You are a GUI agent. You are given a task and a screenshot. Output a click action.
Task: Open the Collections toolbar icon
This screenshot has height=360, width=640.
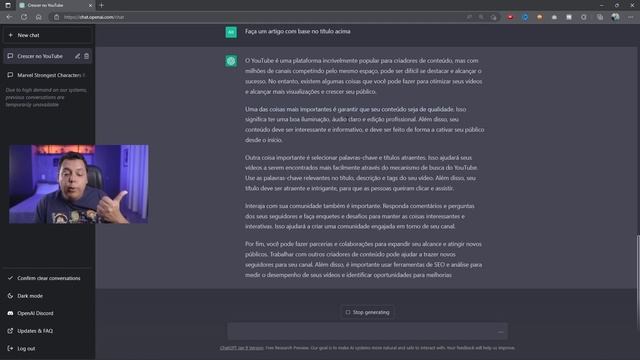coord(600,17)
